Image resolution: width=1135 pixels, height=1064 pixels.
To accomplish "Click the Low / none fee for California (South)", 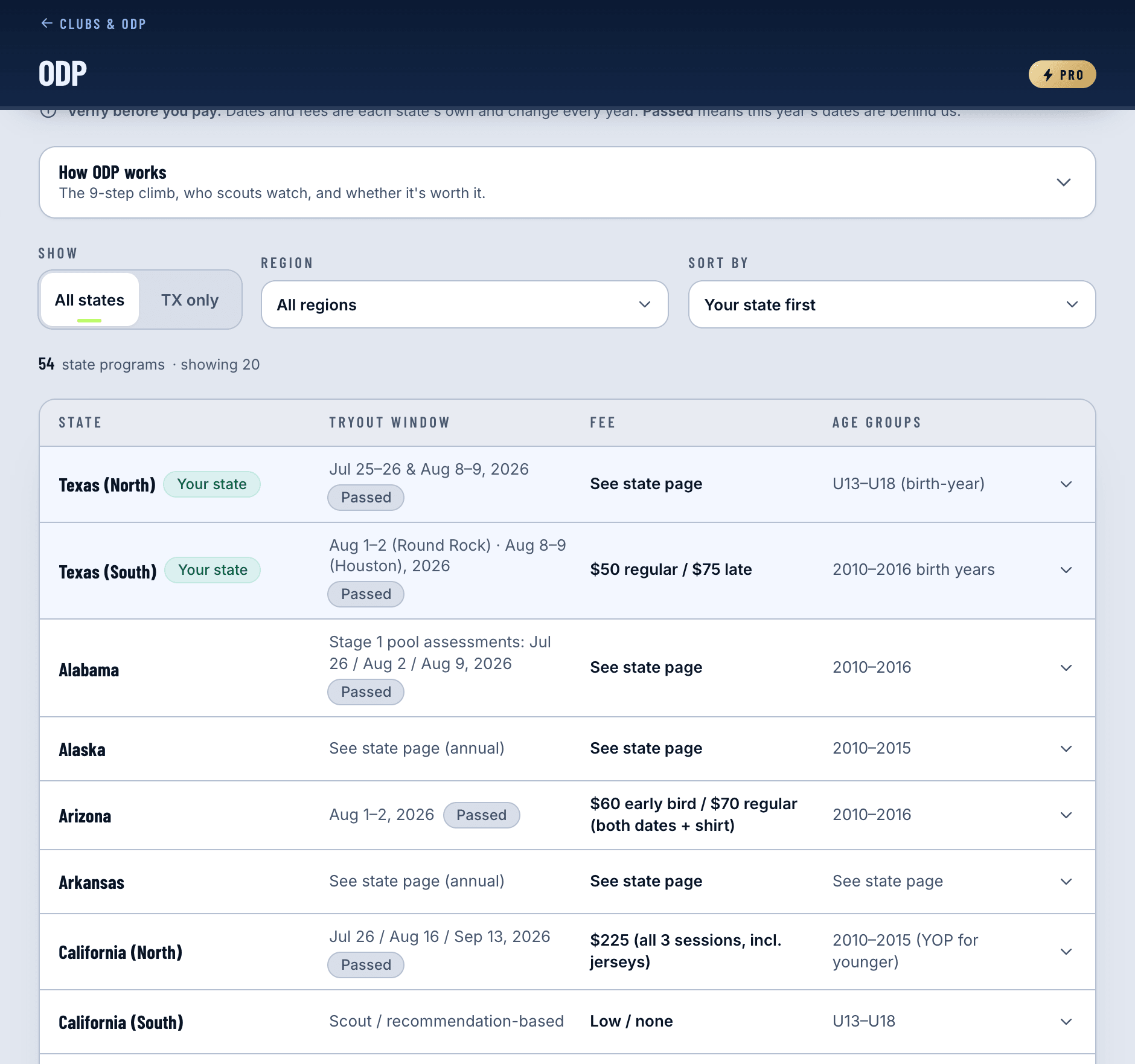I will point(631,1021).
